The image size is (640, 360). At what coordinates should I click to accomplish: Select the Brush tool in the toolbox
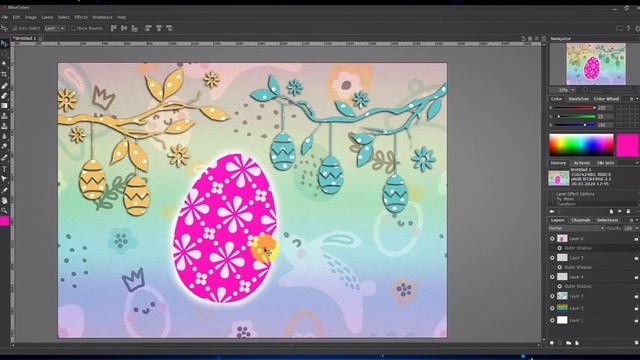point(4,86)
